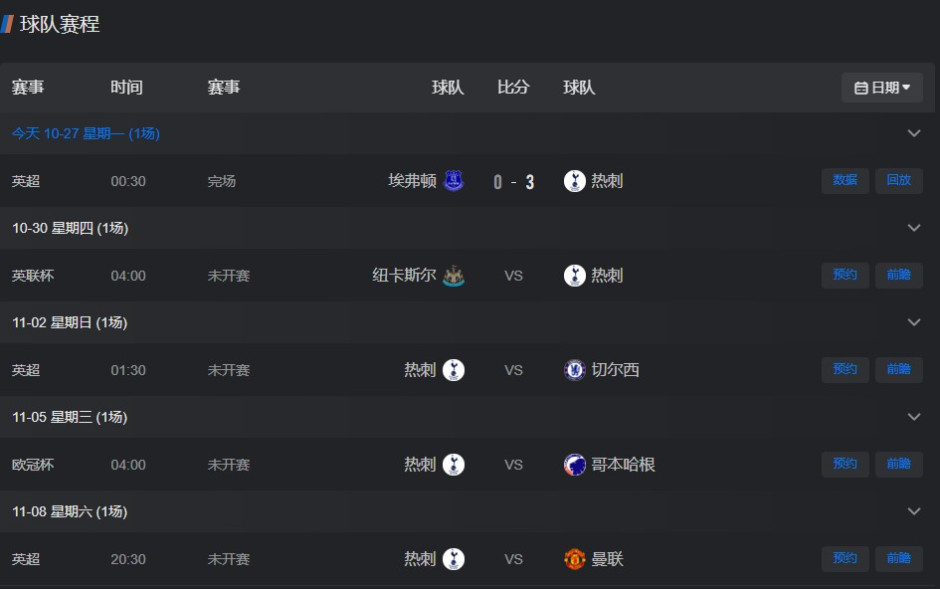Screen dimensions: 940x589
Task: Click Tottenham crest in the Chelsea match row
Action: [x=454, y=370]
